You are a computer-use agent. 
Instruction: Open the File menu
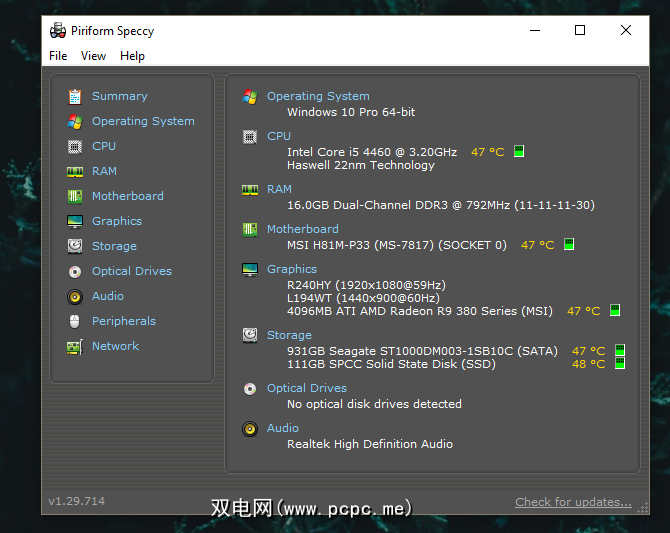tap(58, 56)
